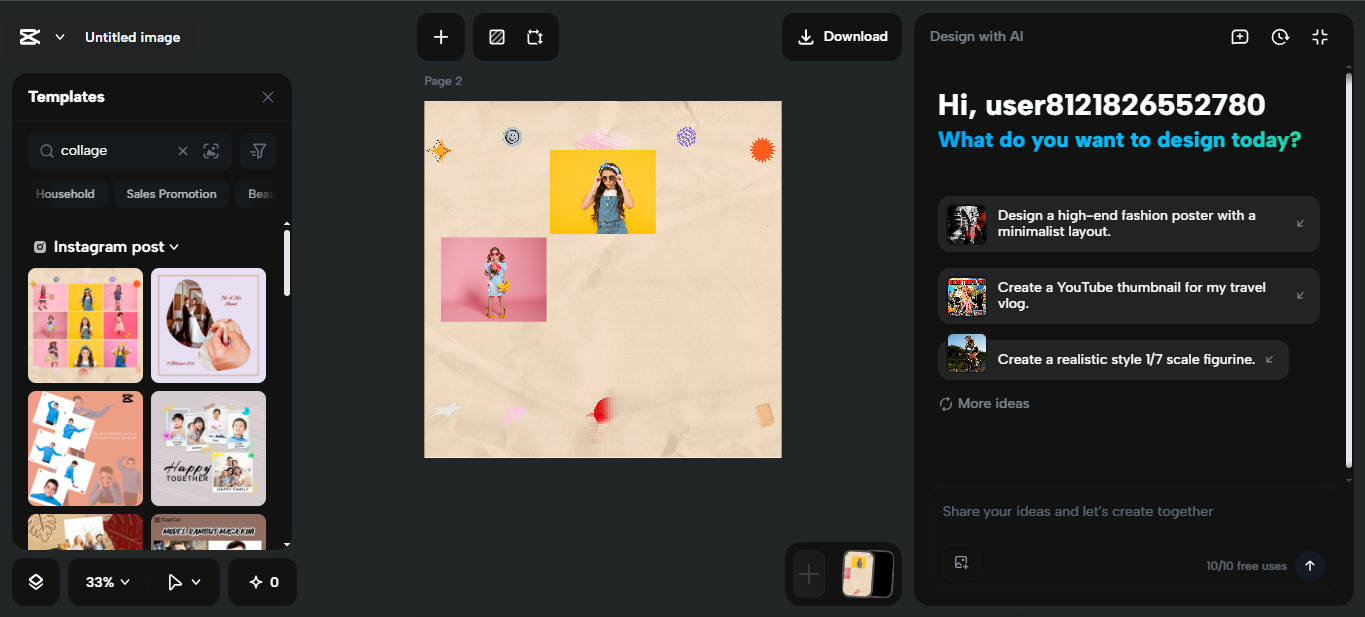Use the YouTube thumbnail prompt suggestion
Viewport: 1365px width, 617px height.
pos(1129,296)
